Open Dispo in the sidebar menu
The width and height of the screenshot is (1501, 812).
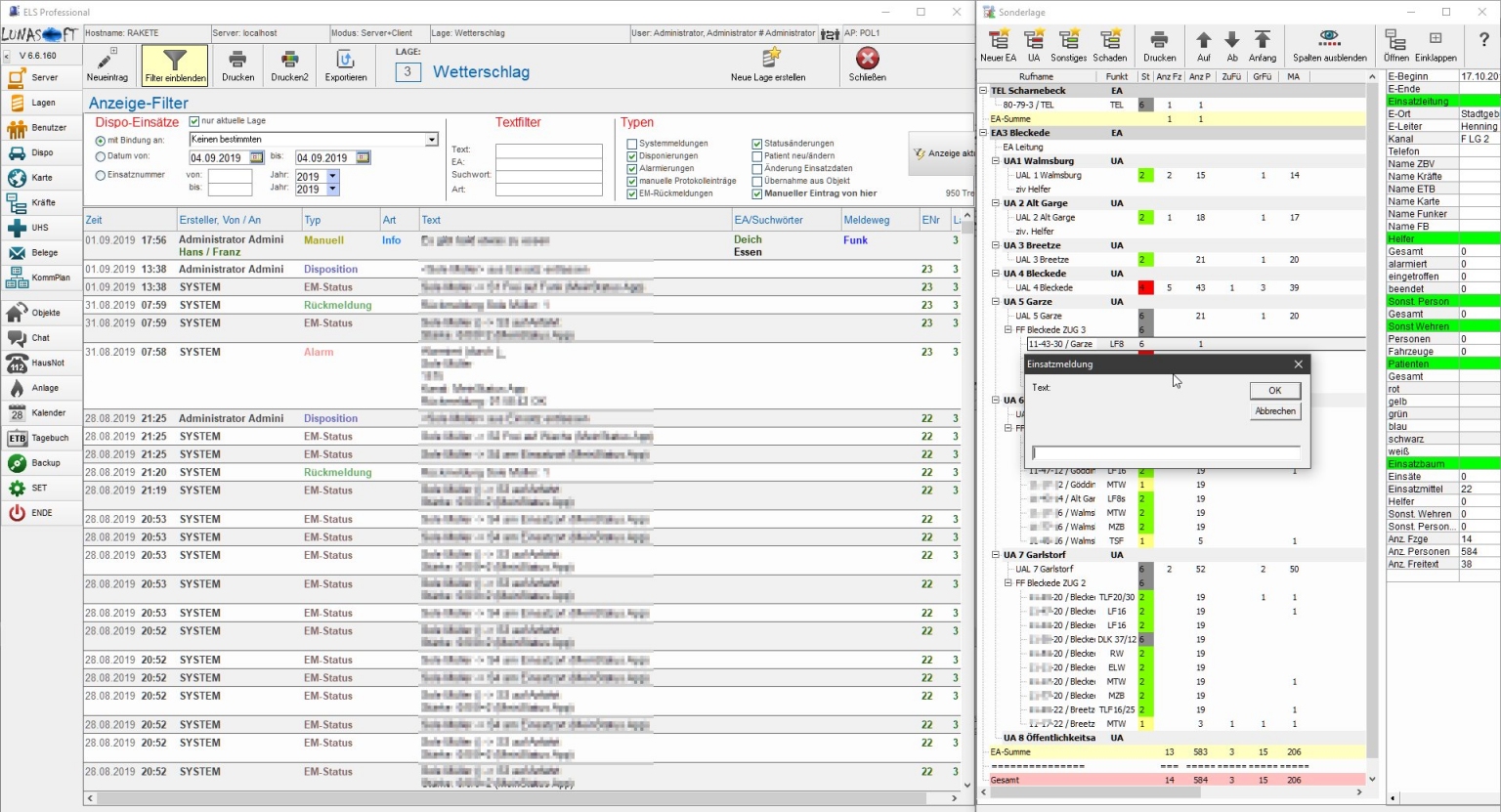(41, 152)
